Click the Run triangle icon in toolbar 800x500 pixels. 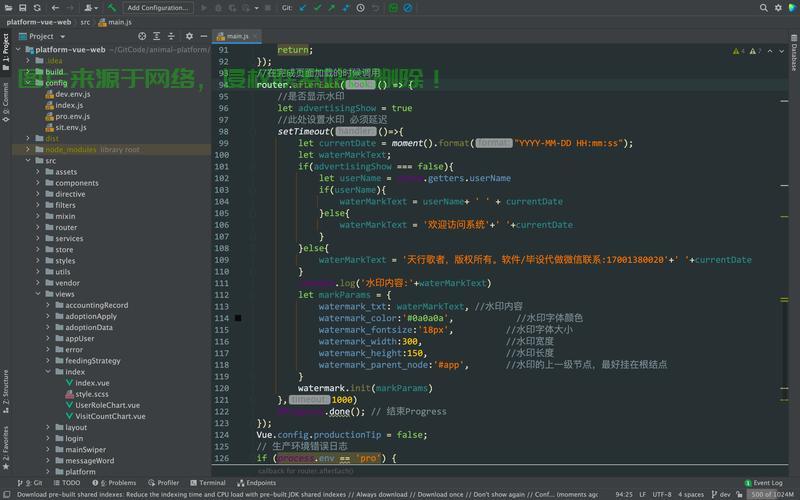(x=204, y=8)
